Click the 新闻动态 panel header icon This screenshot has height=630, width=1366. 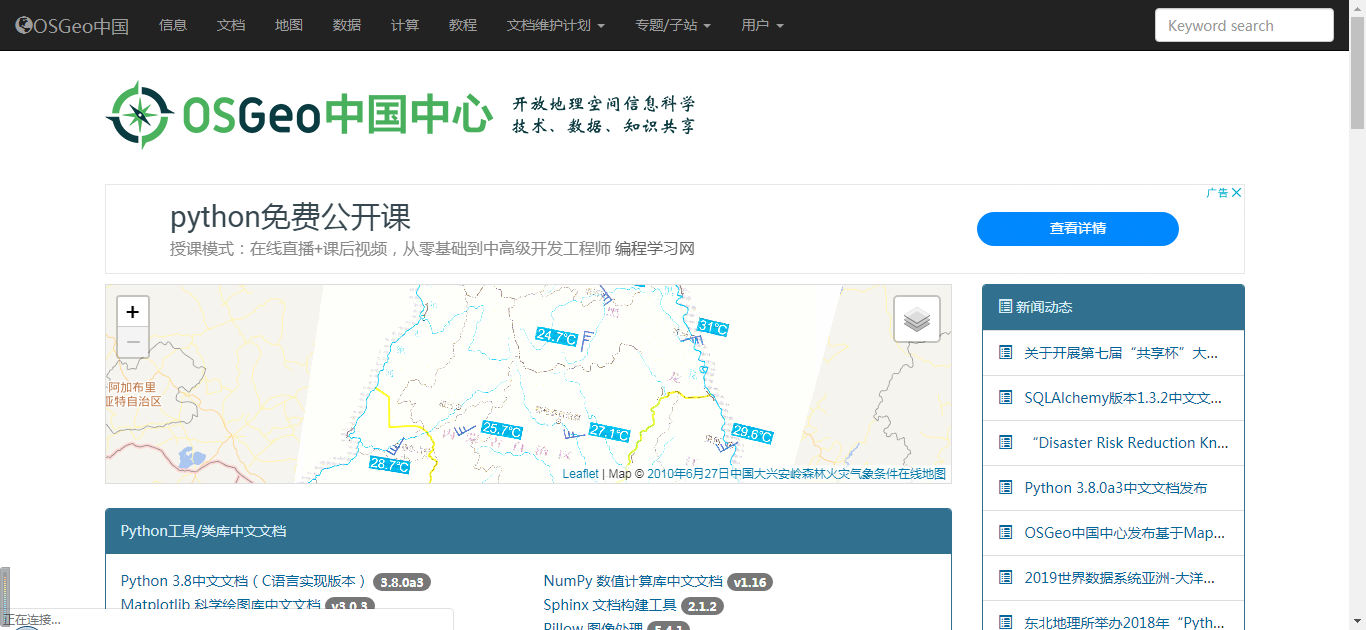pyautogui.click(x=1005, y=307)
